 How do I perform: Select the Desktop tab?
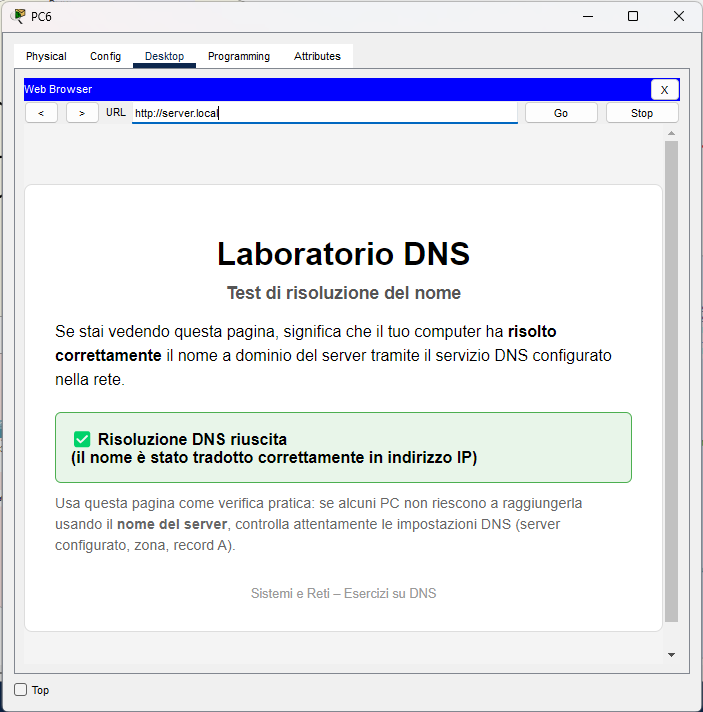pos(164,56)
